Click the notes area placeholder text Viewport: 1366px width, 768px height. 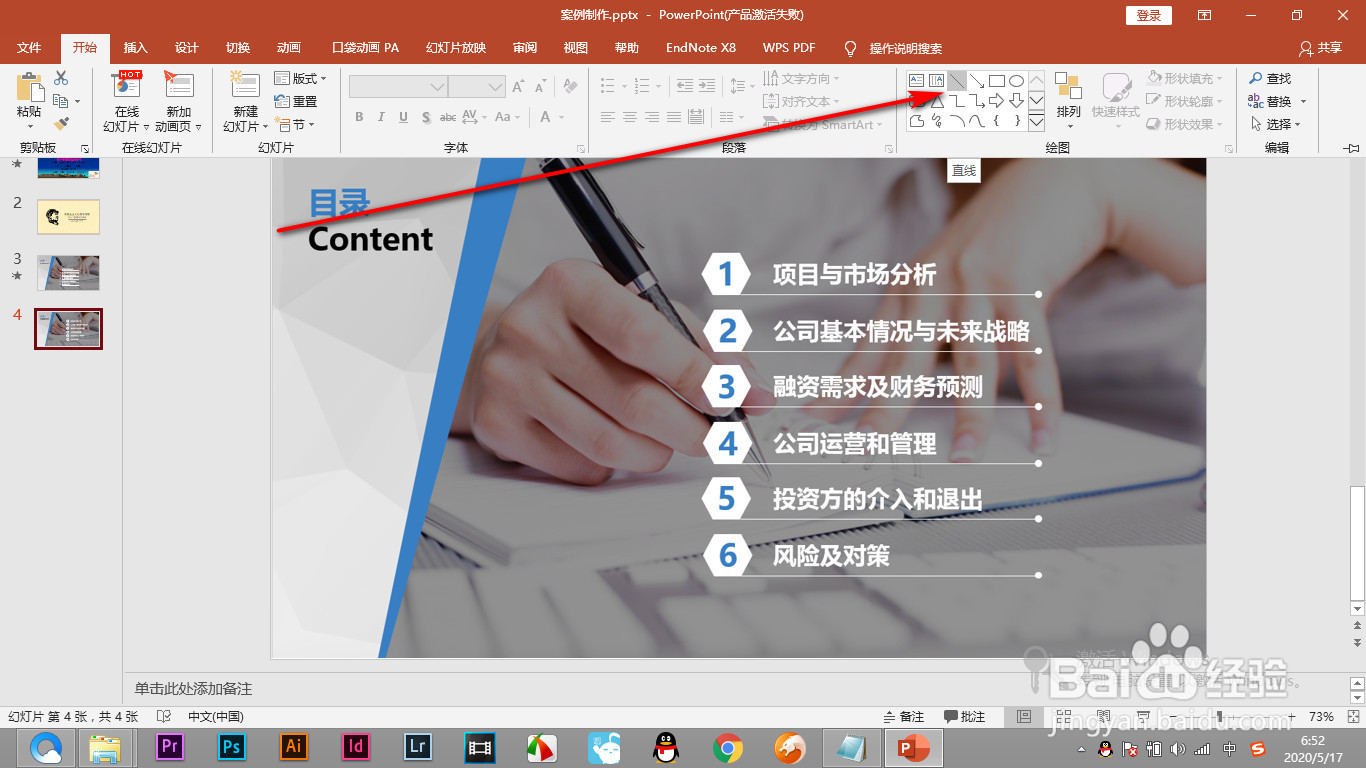click(x=194, y=689)
